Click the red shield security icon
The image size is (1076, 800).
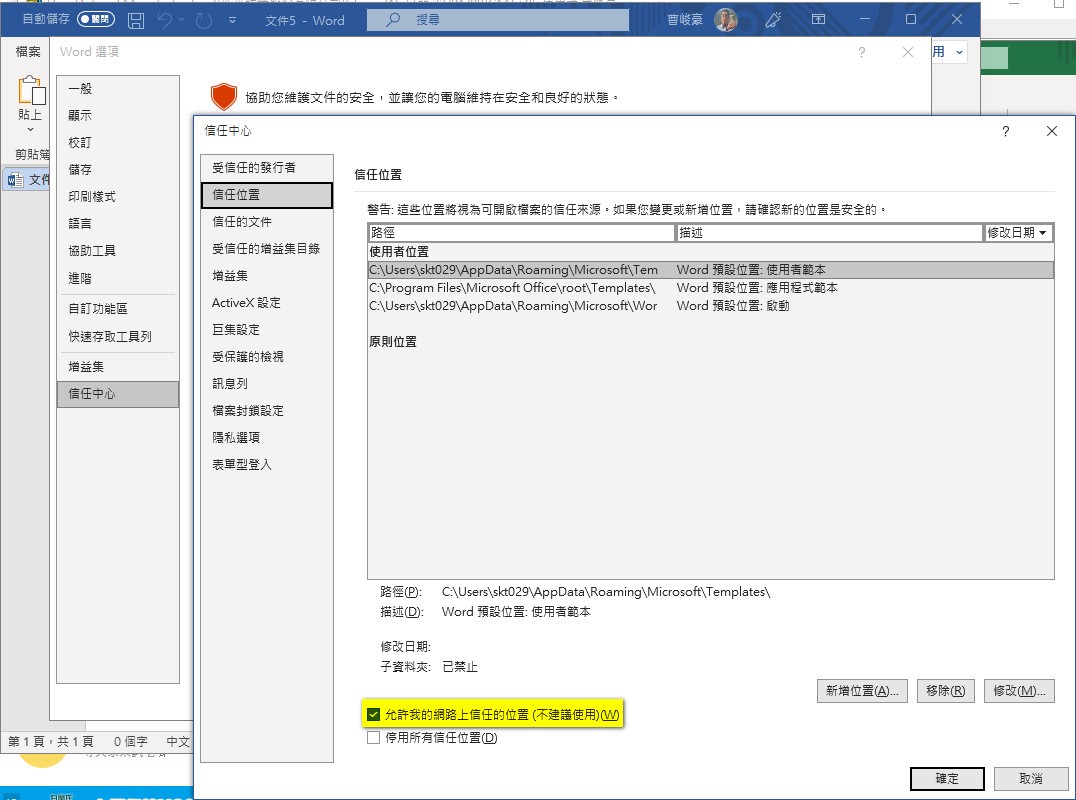coord(224,97)
